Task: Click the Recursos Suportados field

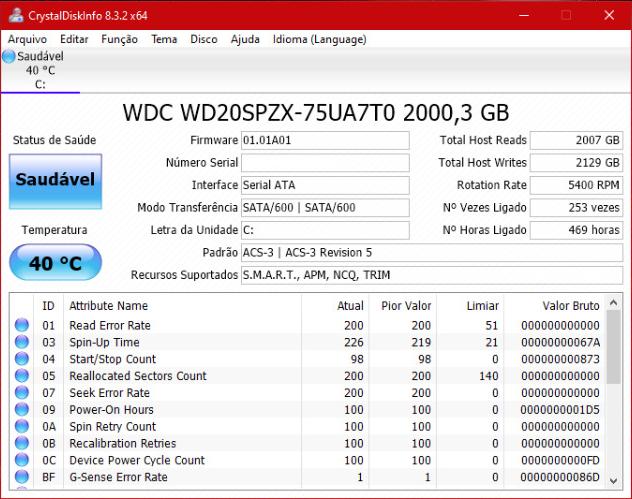Action: click(x=432, y=275)
